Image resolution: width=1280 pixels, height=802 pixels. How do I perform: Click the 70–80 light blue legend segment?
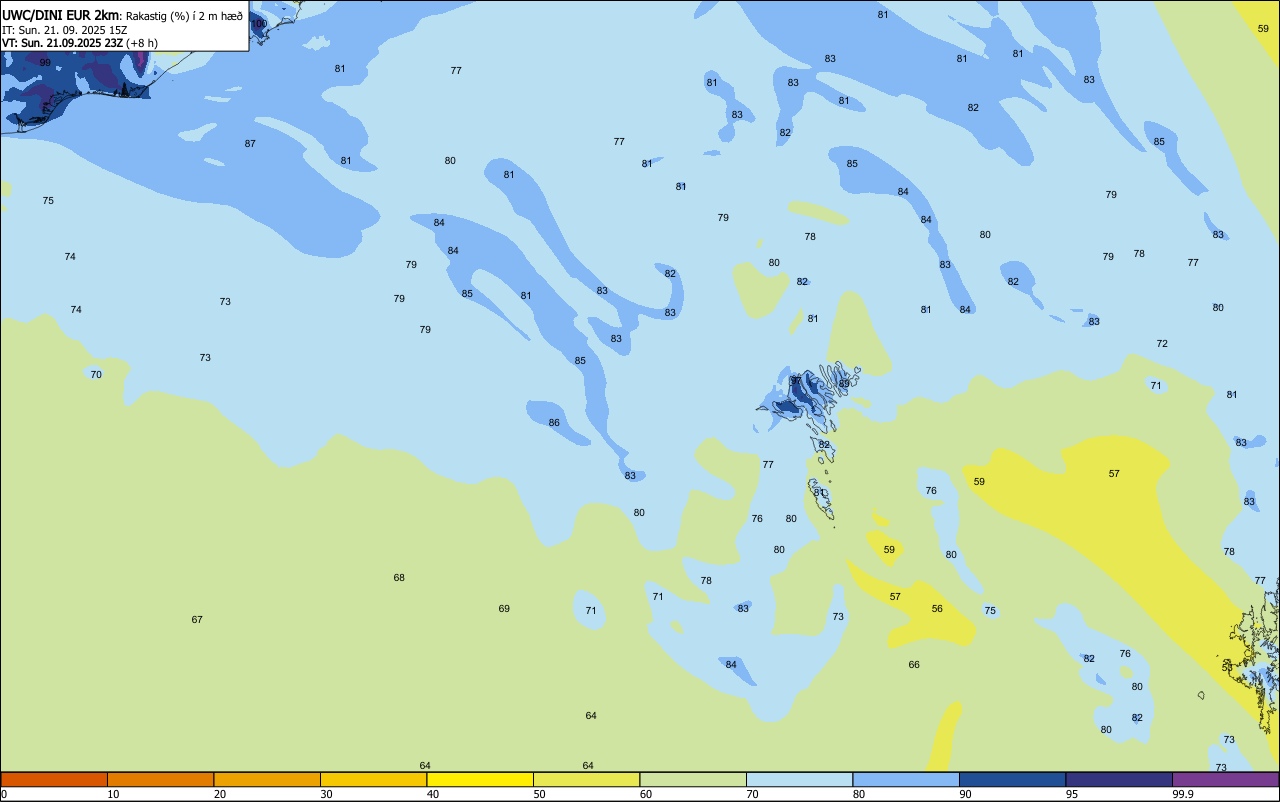(x=799, y=779)
